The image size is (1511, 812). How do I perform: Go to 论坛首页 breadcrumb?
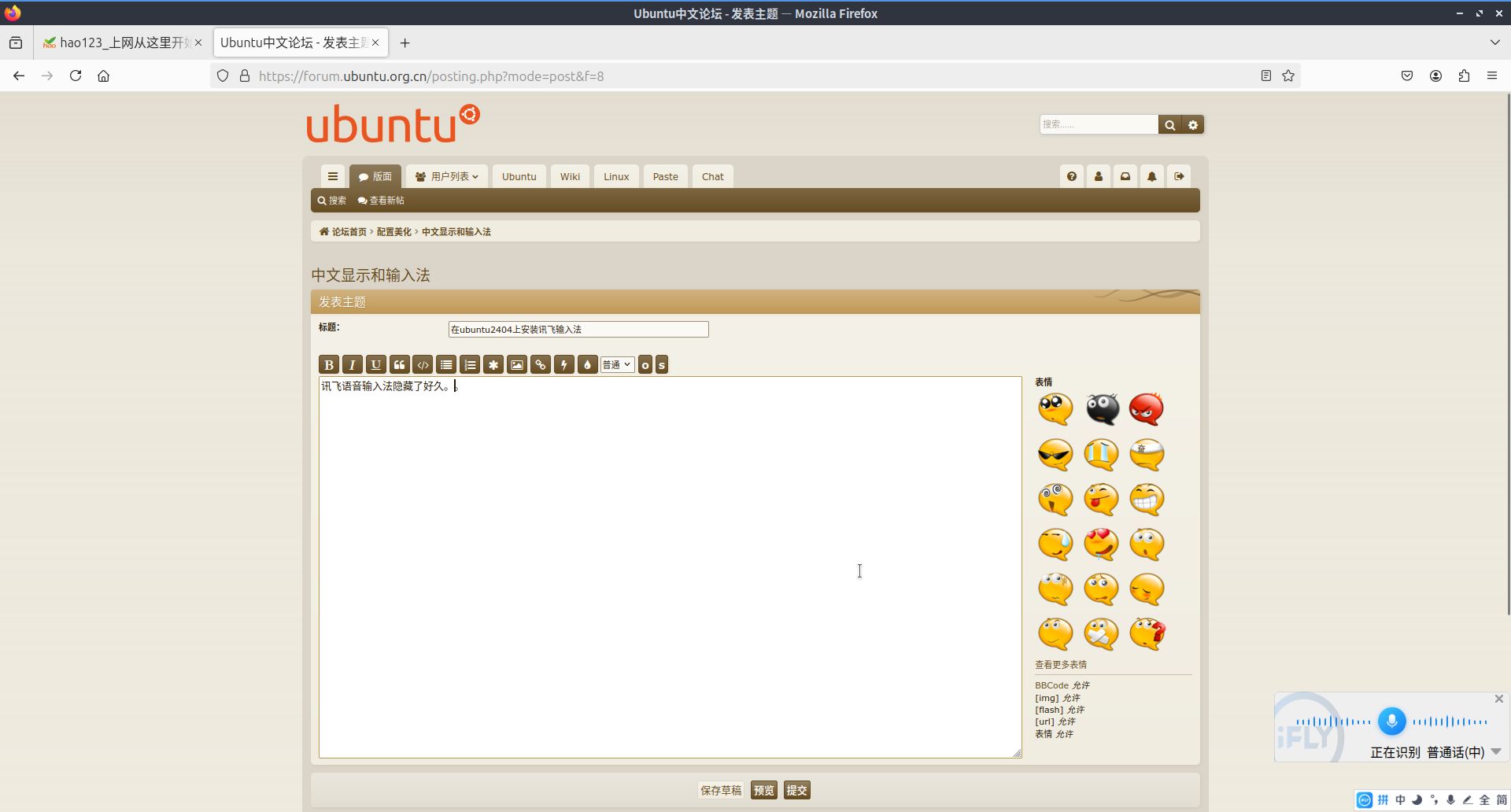343,231
